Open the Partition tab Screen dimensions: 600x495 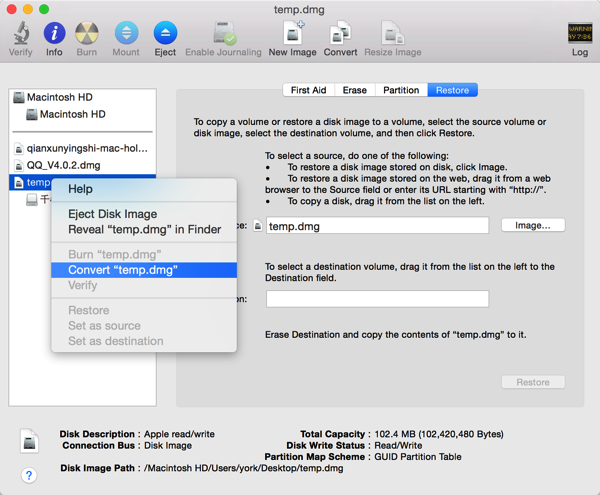point(401,90)
